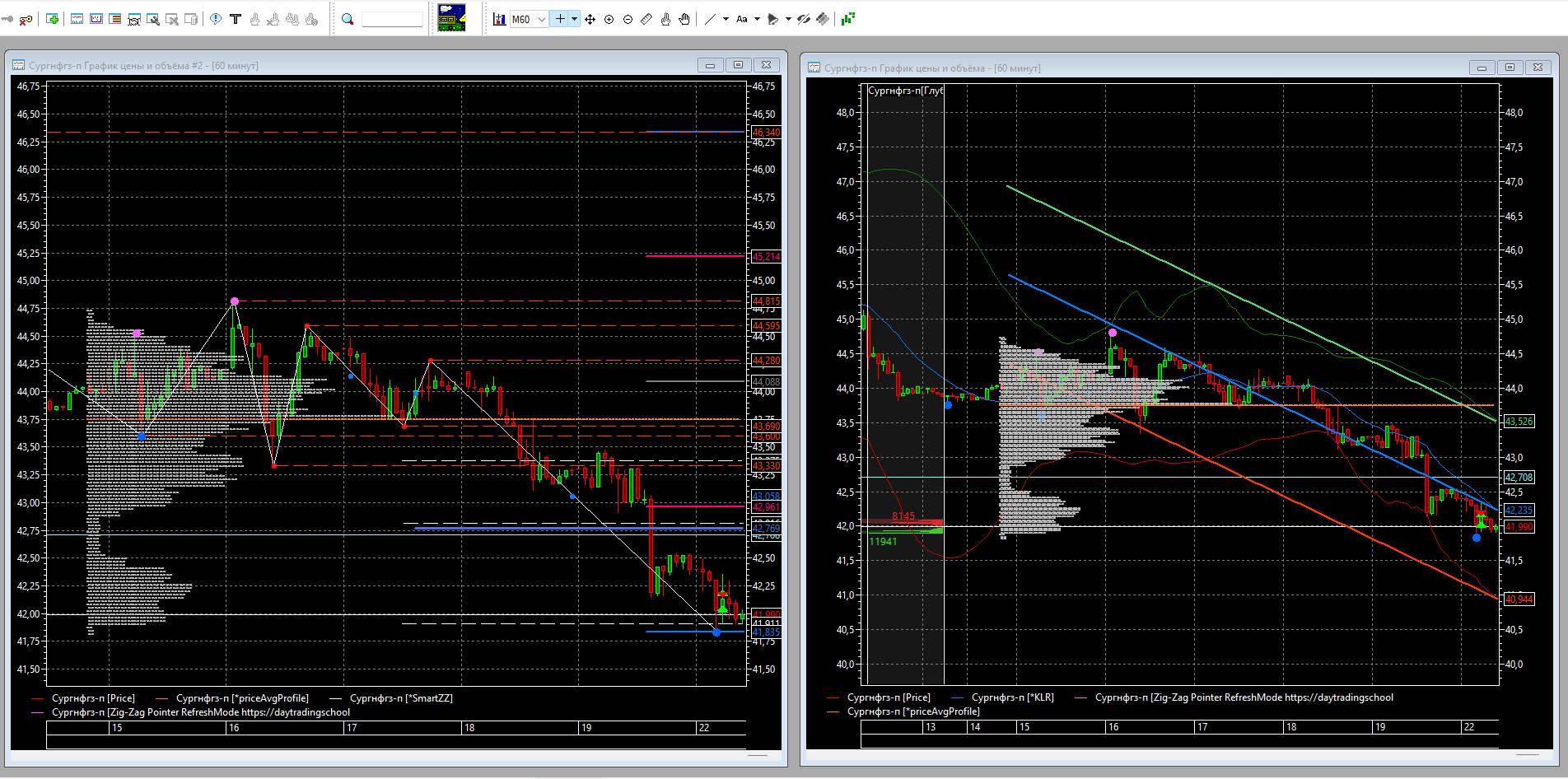1568x779 pixels.
Task: Select the crosshair cursor tool
Action: point(560,19)
